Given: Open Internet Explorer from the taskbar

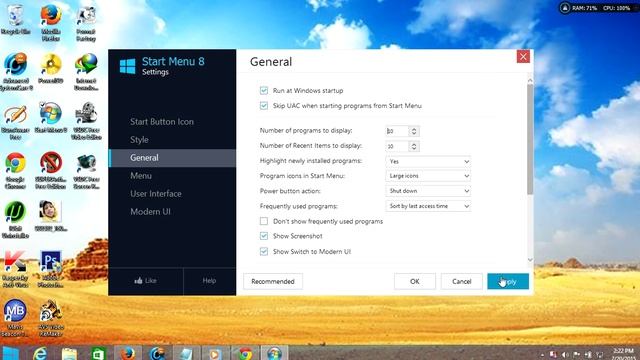Looking at the screenshot, I should pos(40,353).
